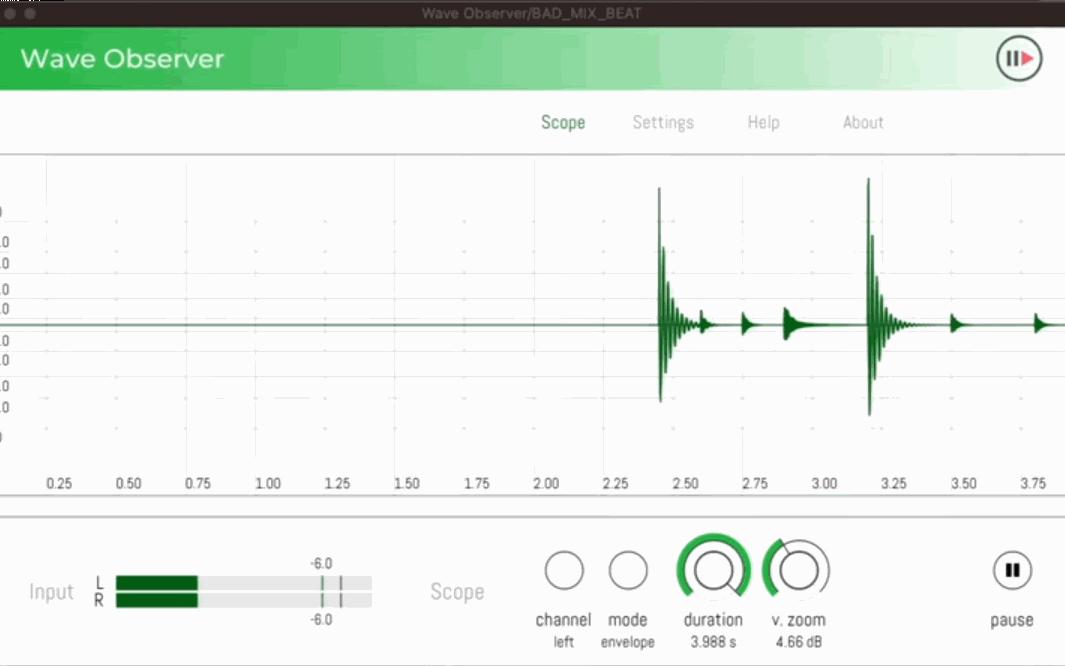Click the left channel value text

click(x=564, y=642)
